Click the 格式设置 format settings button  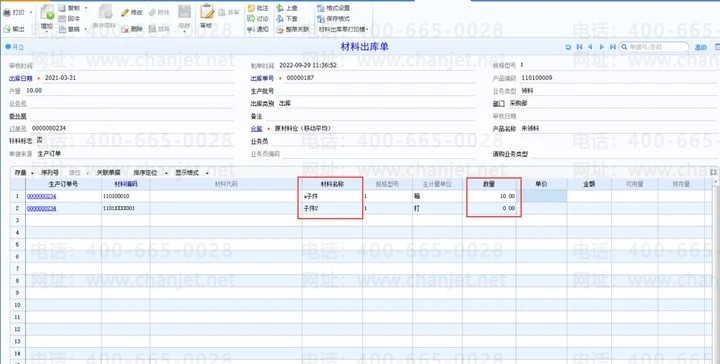(x=333, y=8)
